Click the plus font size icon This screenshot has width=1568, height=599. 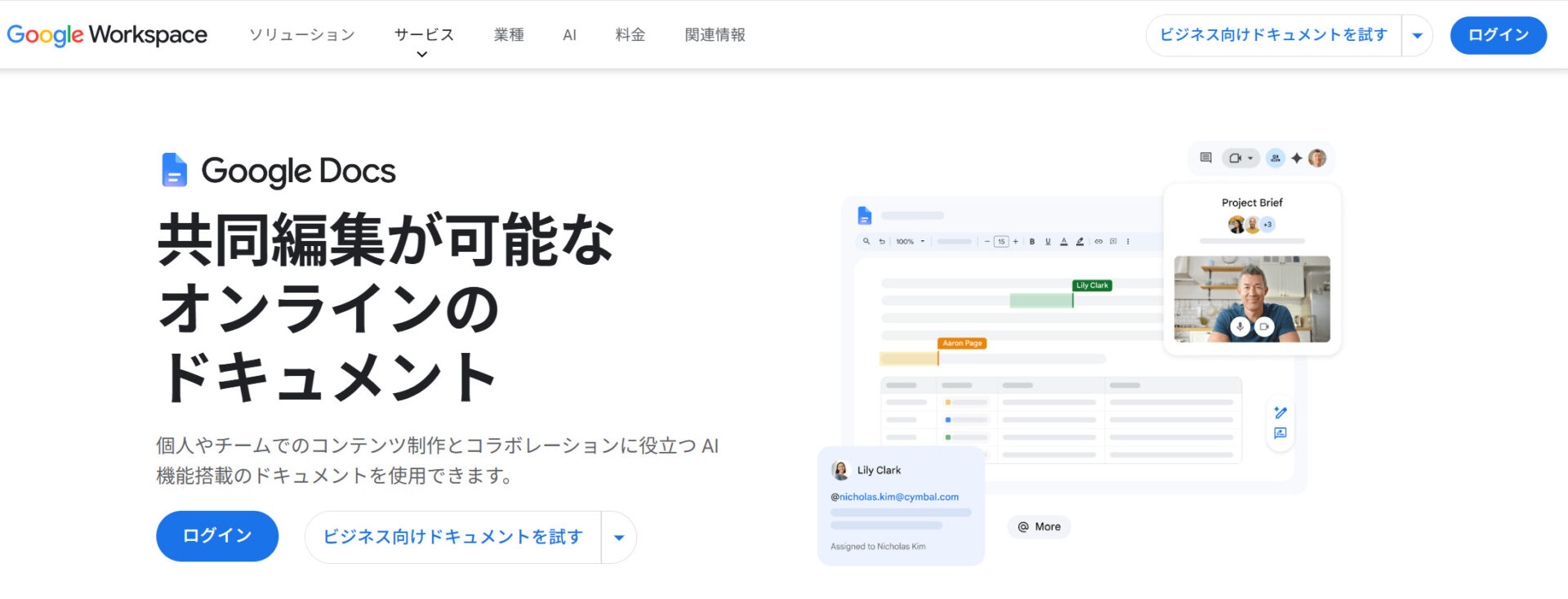pyautogui.click(x=1016, y=241)
